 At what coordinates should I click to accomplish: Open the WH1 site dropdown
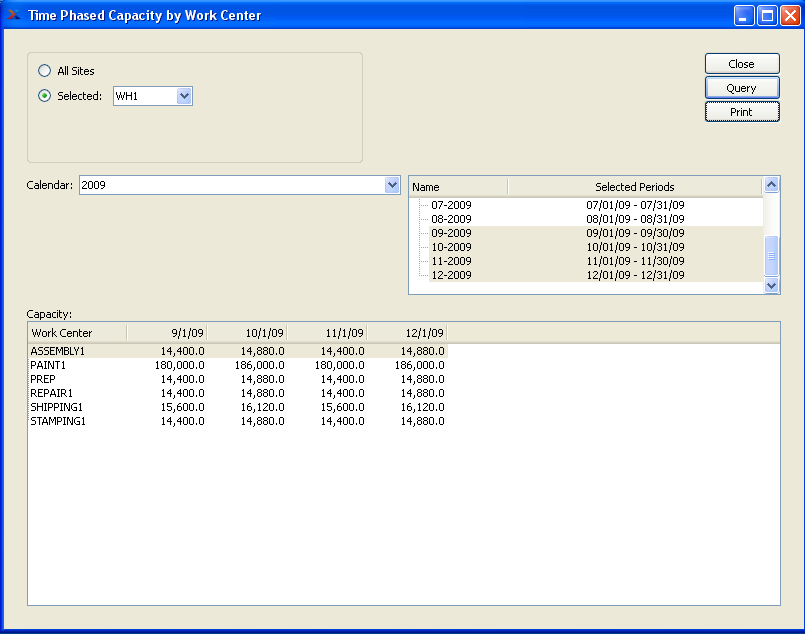183,96
